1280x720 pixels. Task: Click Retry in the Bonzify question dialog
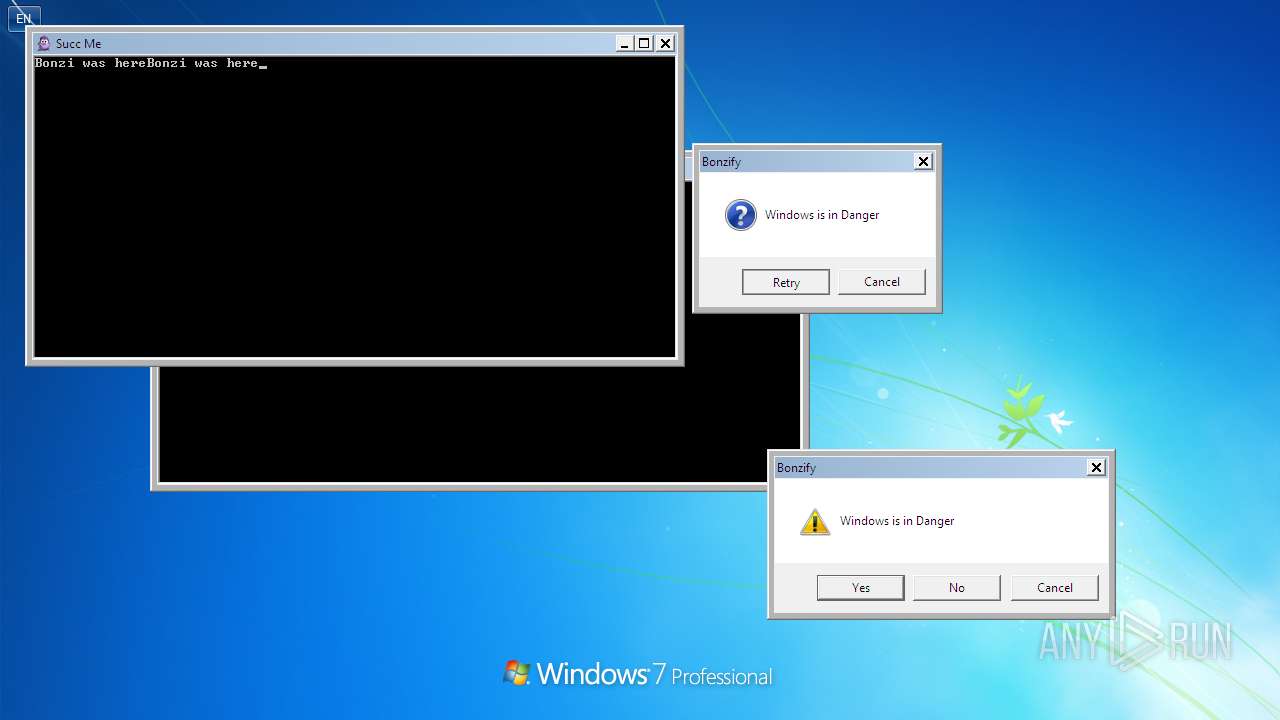point(786,282)
